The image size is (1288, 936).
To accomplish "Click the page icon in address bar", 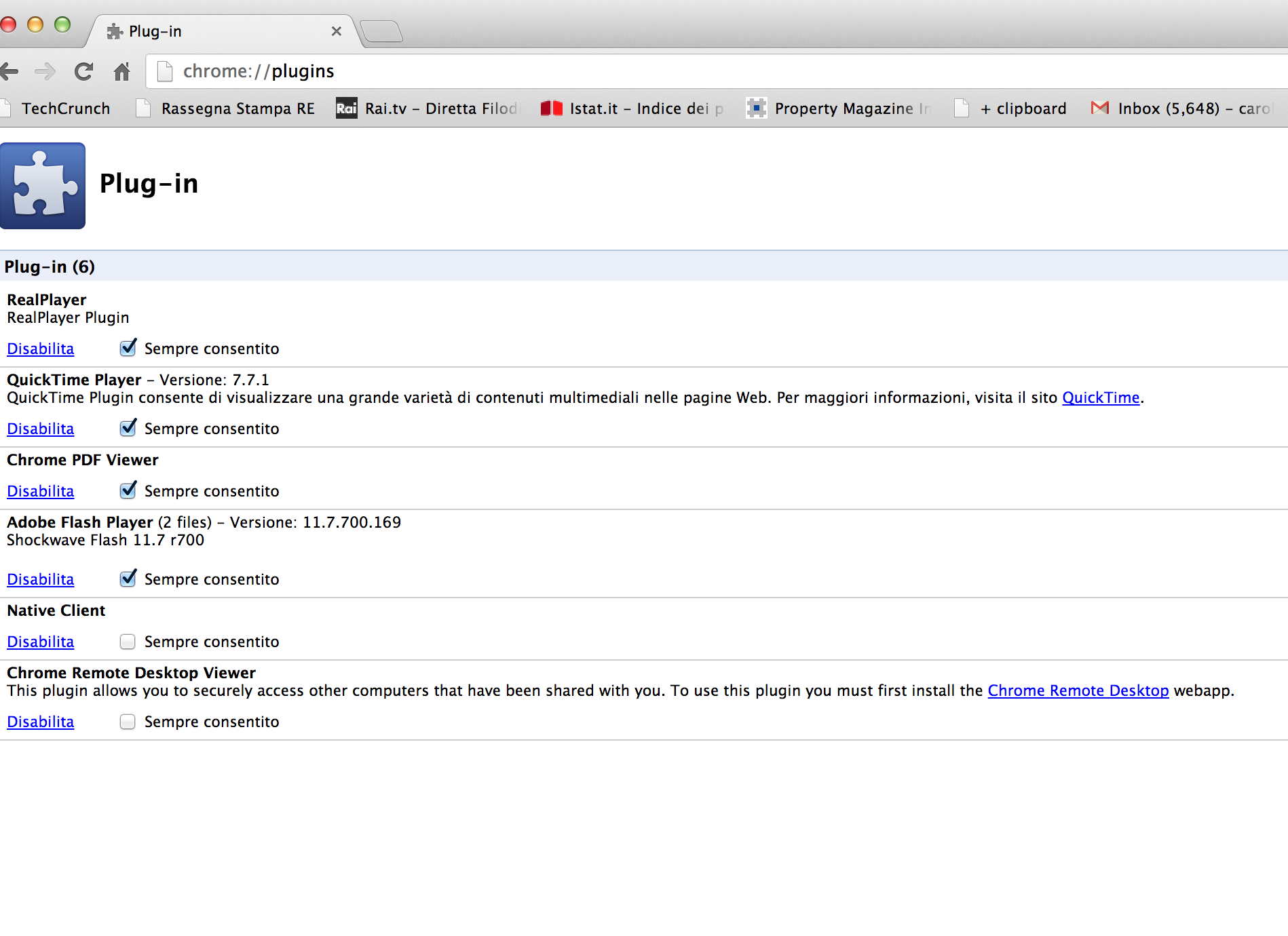I will click(x=164, y=71).
